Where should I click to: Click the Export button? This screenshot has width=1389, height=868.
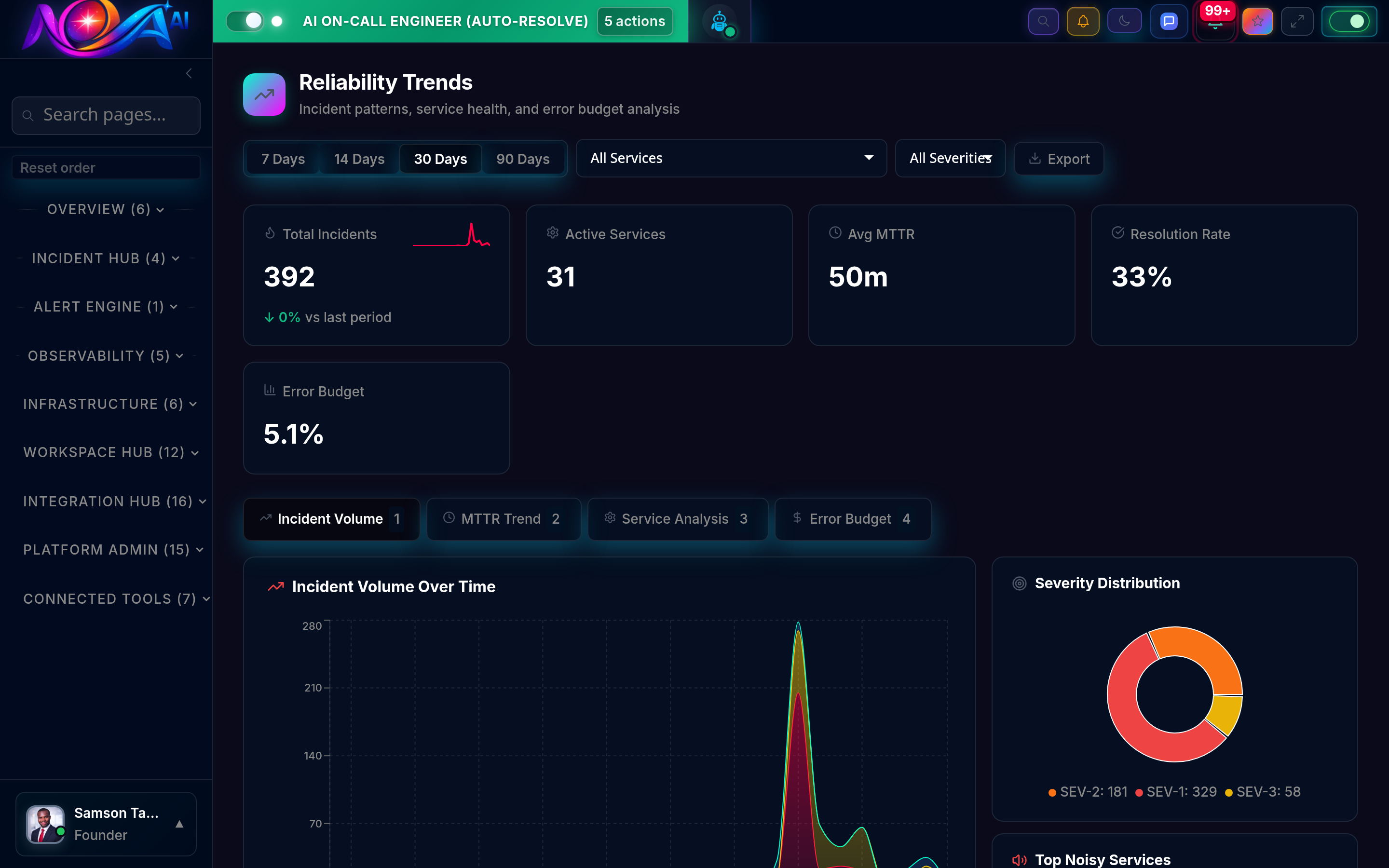[1059, 159]
